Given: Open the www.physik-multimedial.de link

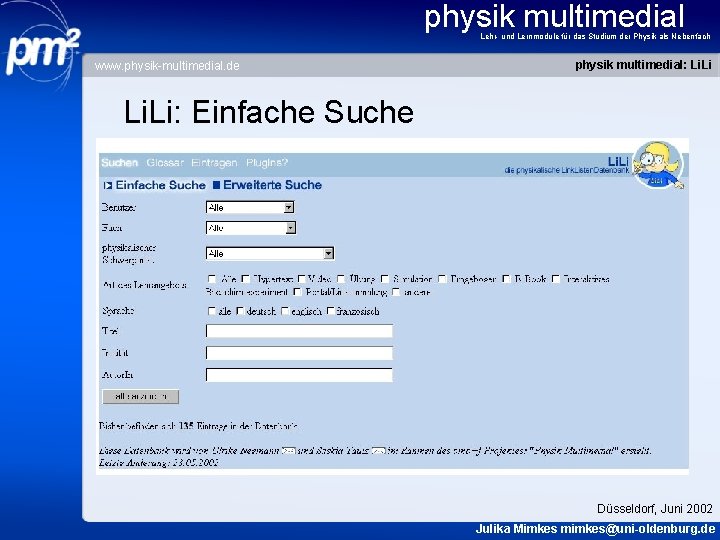Looking at the screenshot, I should [167, 66].
